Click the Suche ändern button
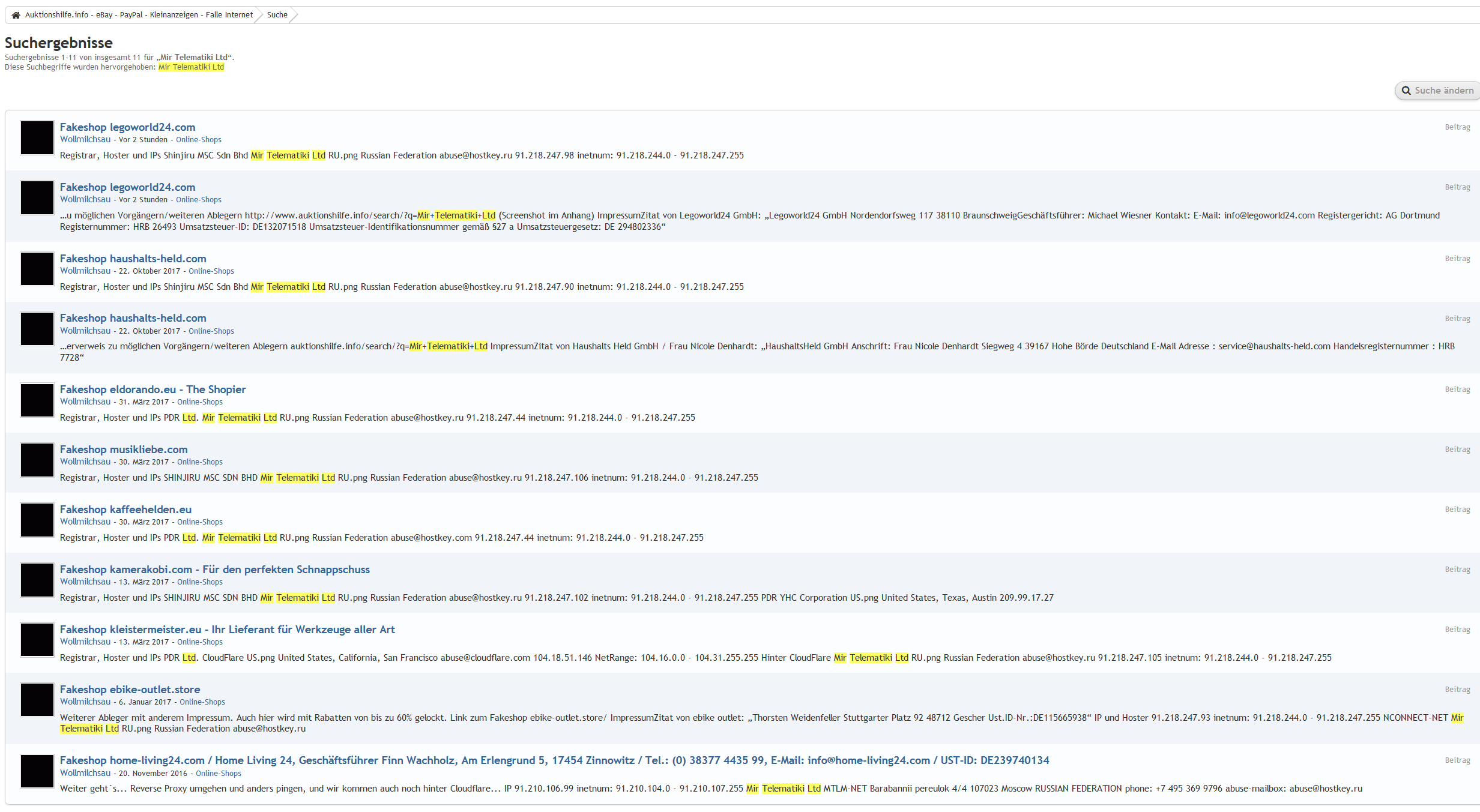 1437,91
